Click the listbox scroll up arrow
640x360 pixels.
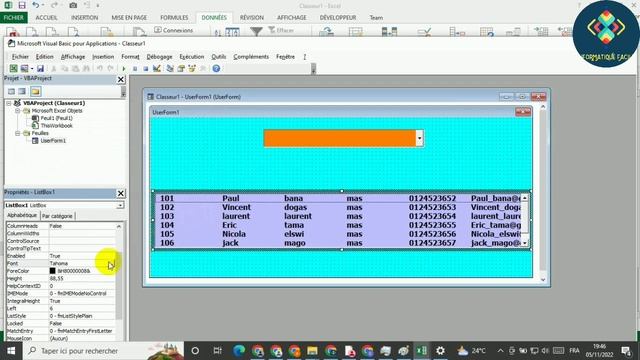click(524, 198)
